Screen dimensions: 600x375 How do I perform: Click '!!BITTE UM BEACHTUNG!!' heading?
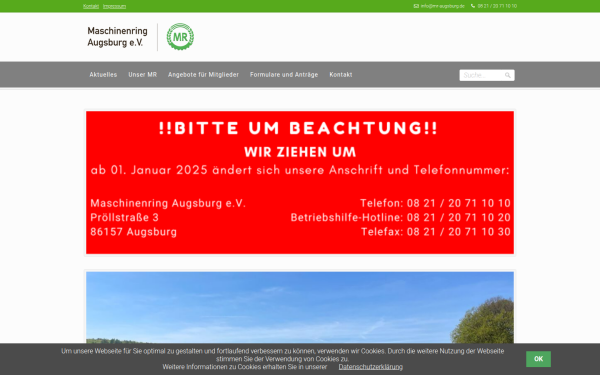click(x=298, y=128)
